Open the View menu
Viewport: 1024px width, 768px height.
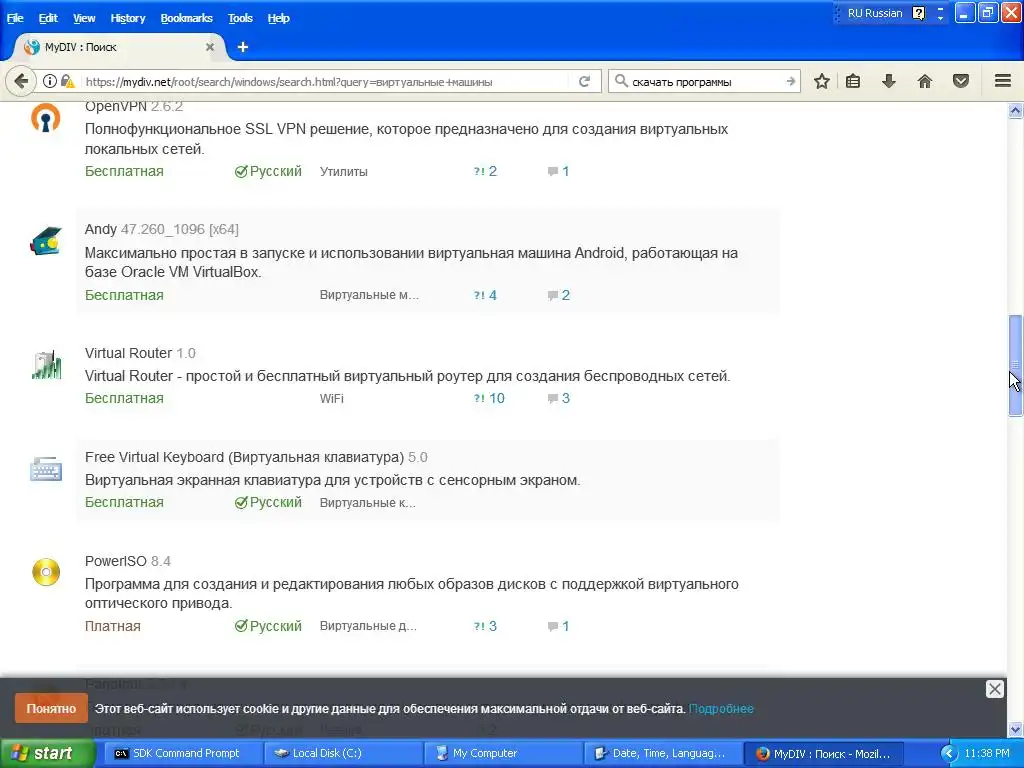coord(84,18)
